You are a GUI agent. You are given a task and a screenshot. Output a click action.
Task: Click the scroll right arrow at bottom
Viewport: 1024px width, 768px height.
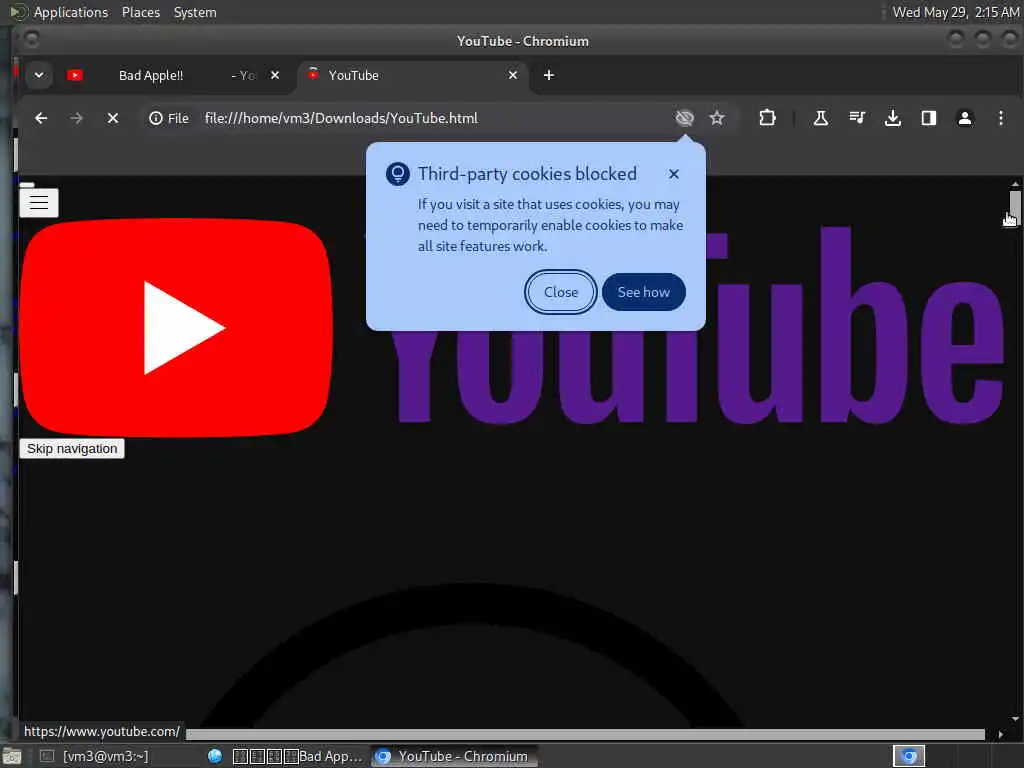click(x=1000, y=734)
